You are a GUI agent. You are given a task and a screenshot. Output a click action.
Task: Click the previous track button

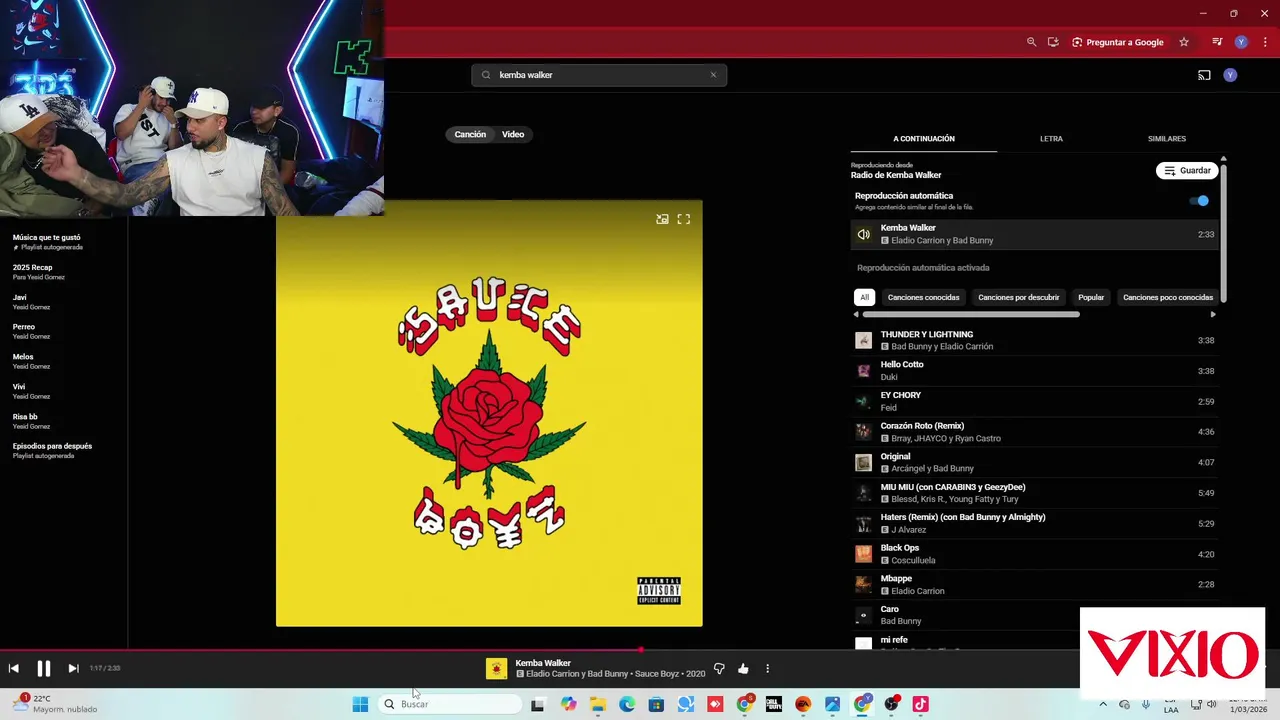tap(14, 668)
